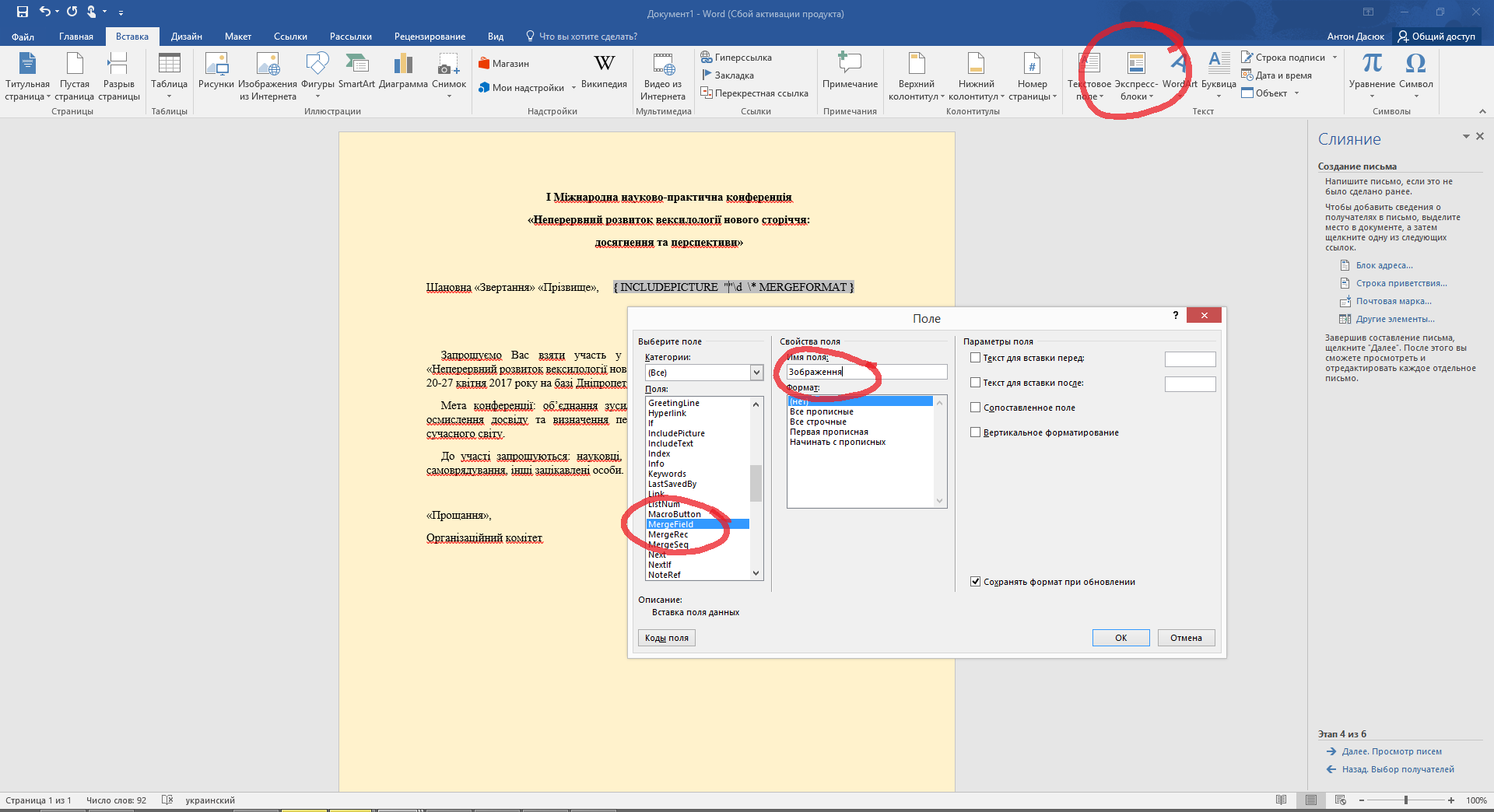Expand the Категории dropdown list
Image resolution: width=1494 pixels, height=812 pixels.
point(756,373)
